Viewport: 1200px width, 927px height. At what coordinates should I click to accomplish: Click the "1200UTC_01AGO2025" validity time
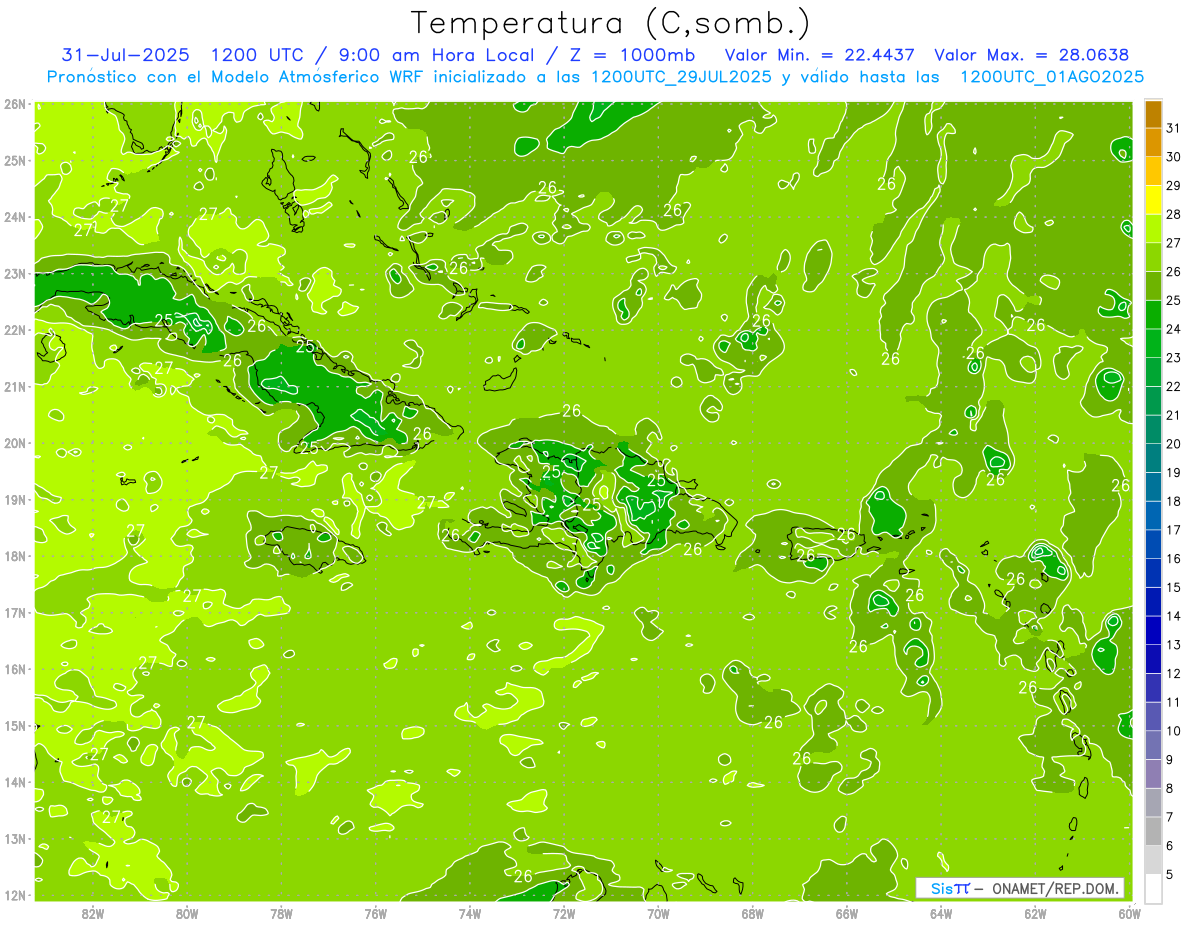point(1052,76)
